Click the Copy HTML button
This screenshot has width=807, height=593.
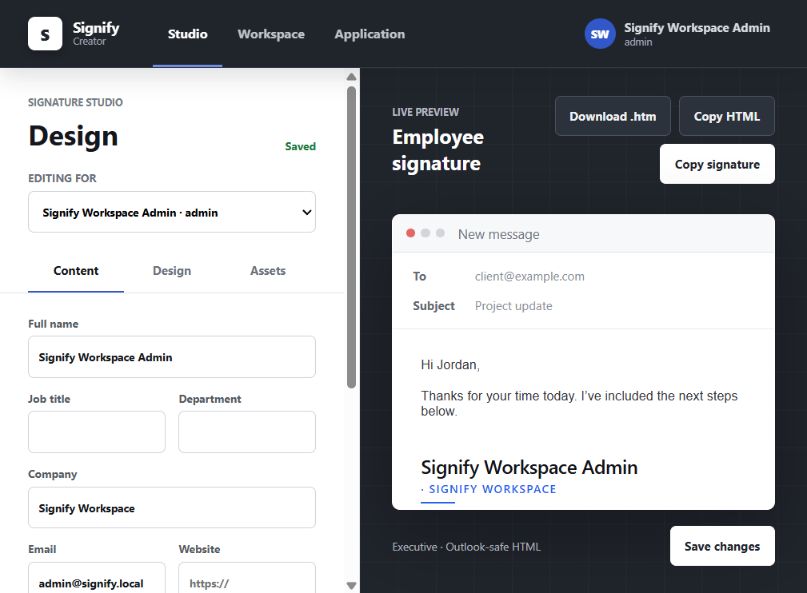(x=727, y=116)
